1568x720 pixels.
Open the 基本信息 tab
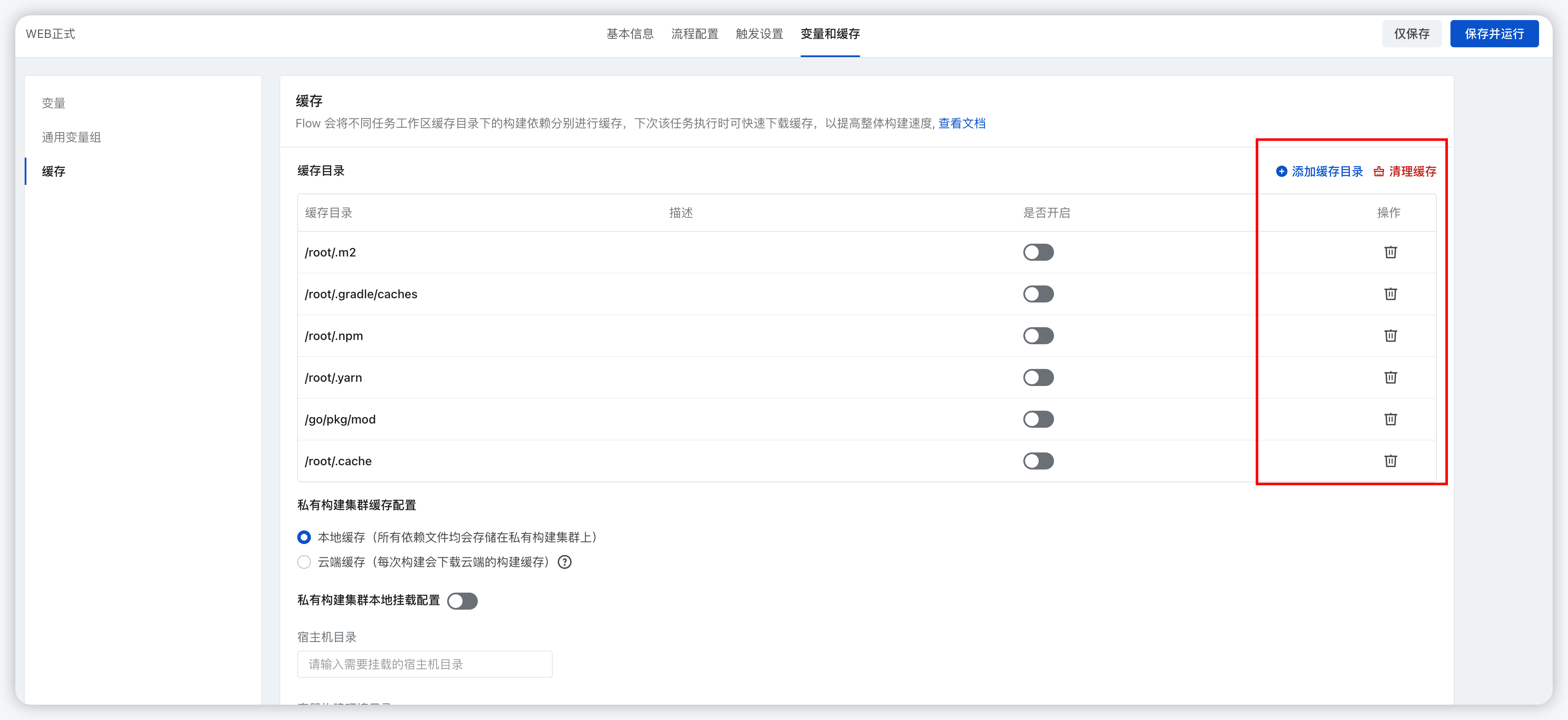point(629,34)
